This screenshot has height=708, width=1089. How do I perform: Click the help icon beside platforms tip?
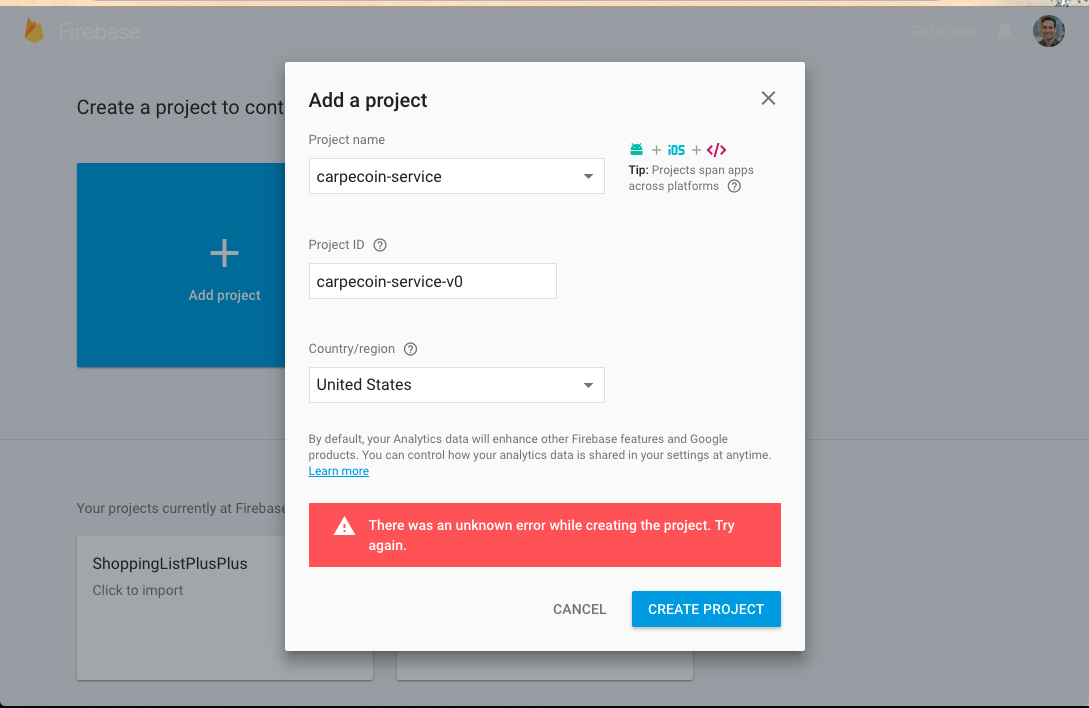(x=734, y=186)
